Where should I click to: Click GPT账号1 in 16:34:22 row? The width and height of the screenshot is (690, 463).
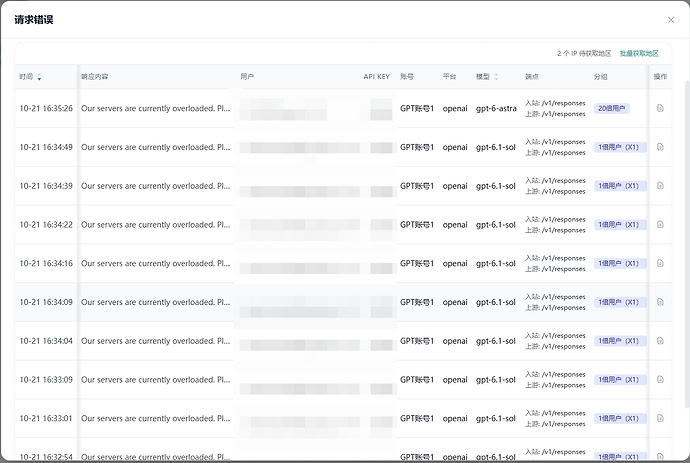point(417,224)
